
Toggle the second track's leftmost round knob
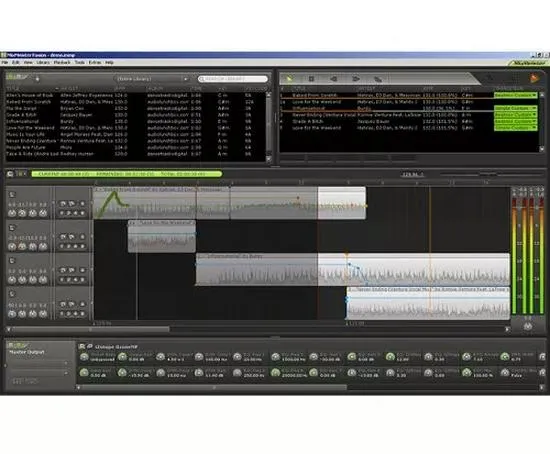point(12,247)
